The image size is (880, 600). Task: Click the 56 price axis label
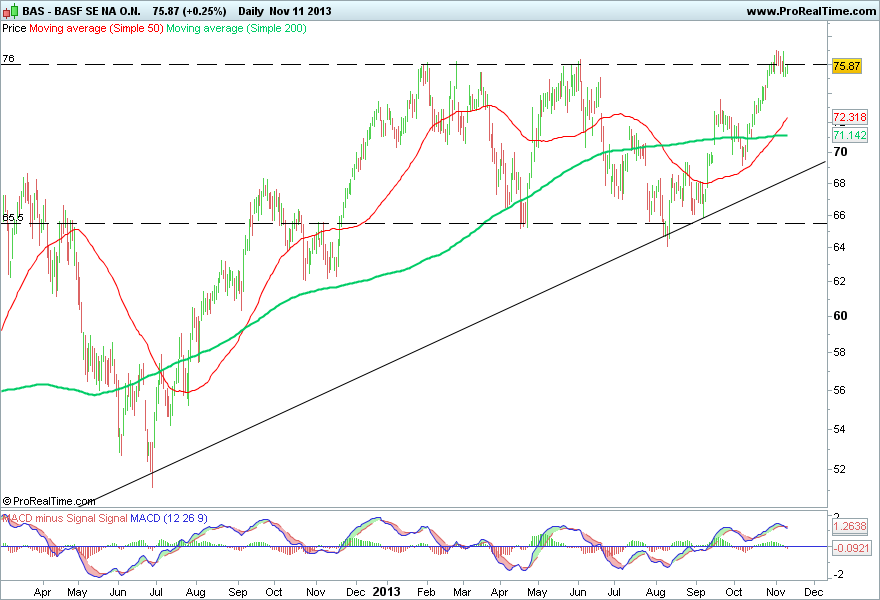(x=840, y=390)
